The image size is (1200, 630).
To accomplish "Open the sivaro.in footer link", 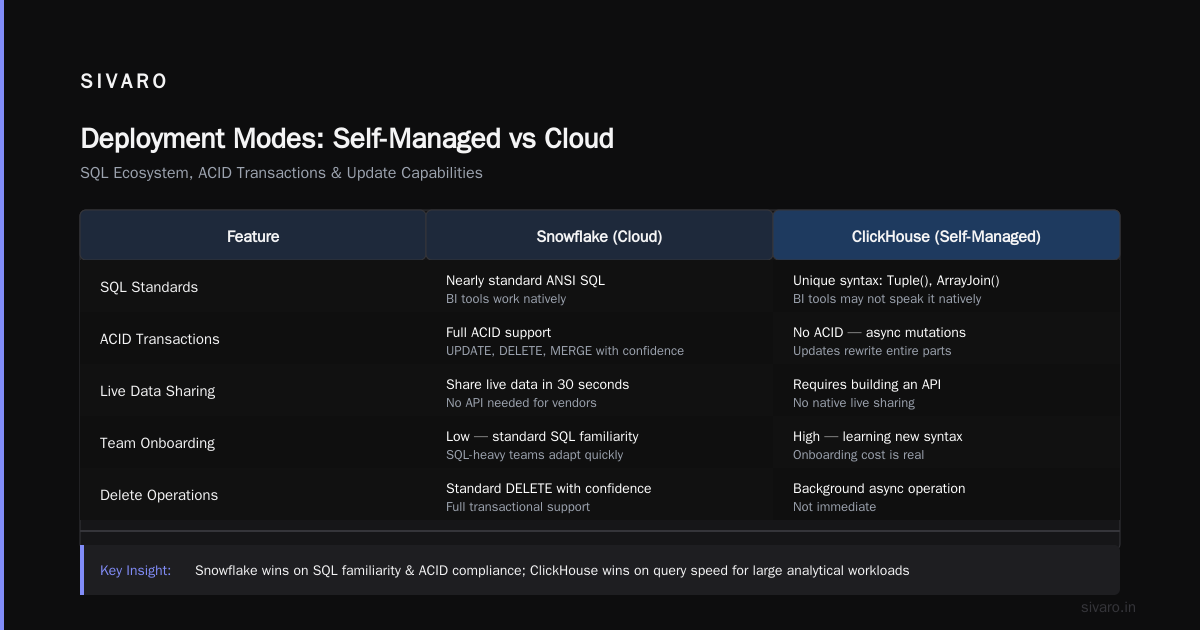I will click(1109, 607).
